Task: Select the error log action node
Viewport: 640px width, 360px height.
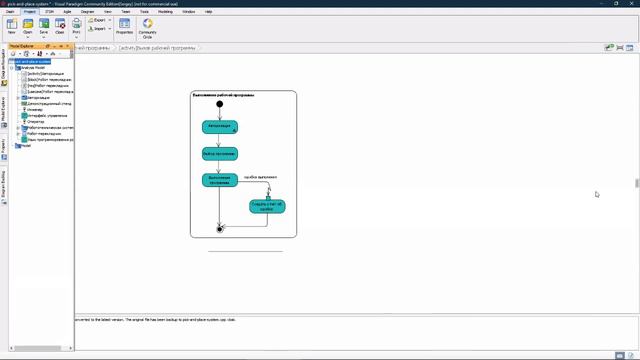Action: (x=267, y=207)
